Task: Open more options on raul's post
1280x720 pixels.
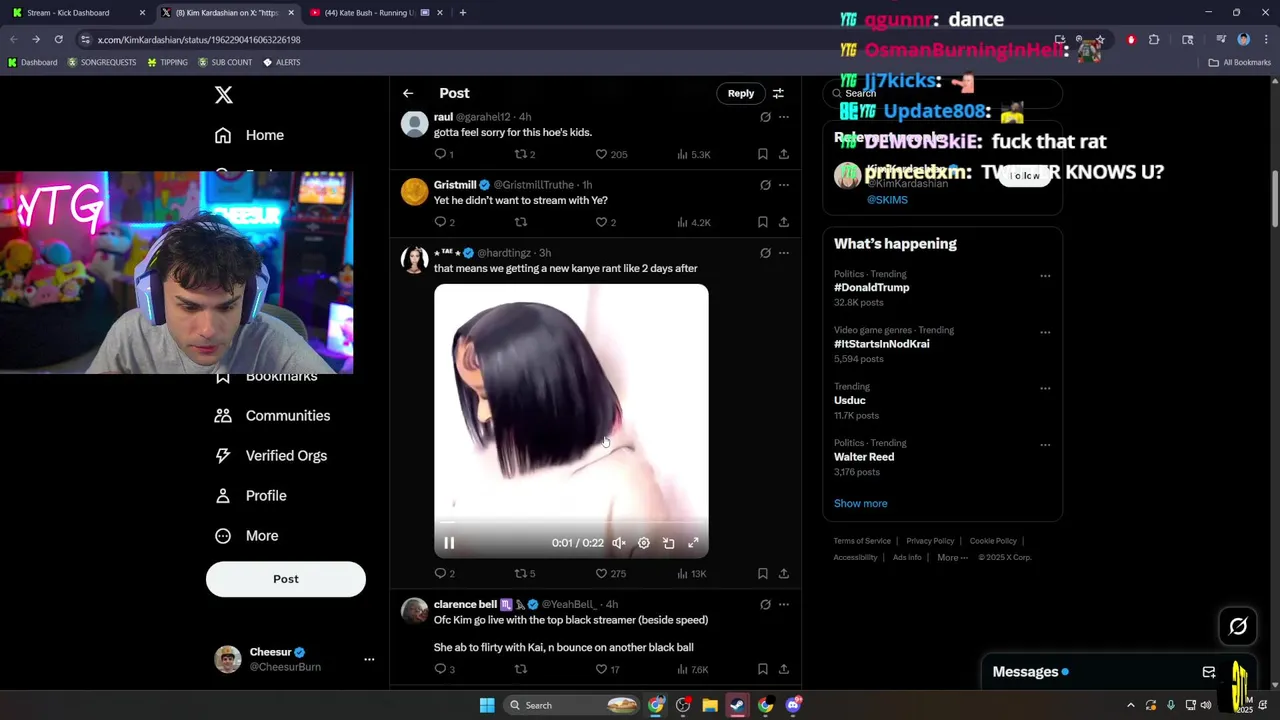Action: [784, 117]
